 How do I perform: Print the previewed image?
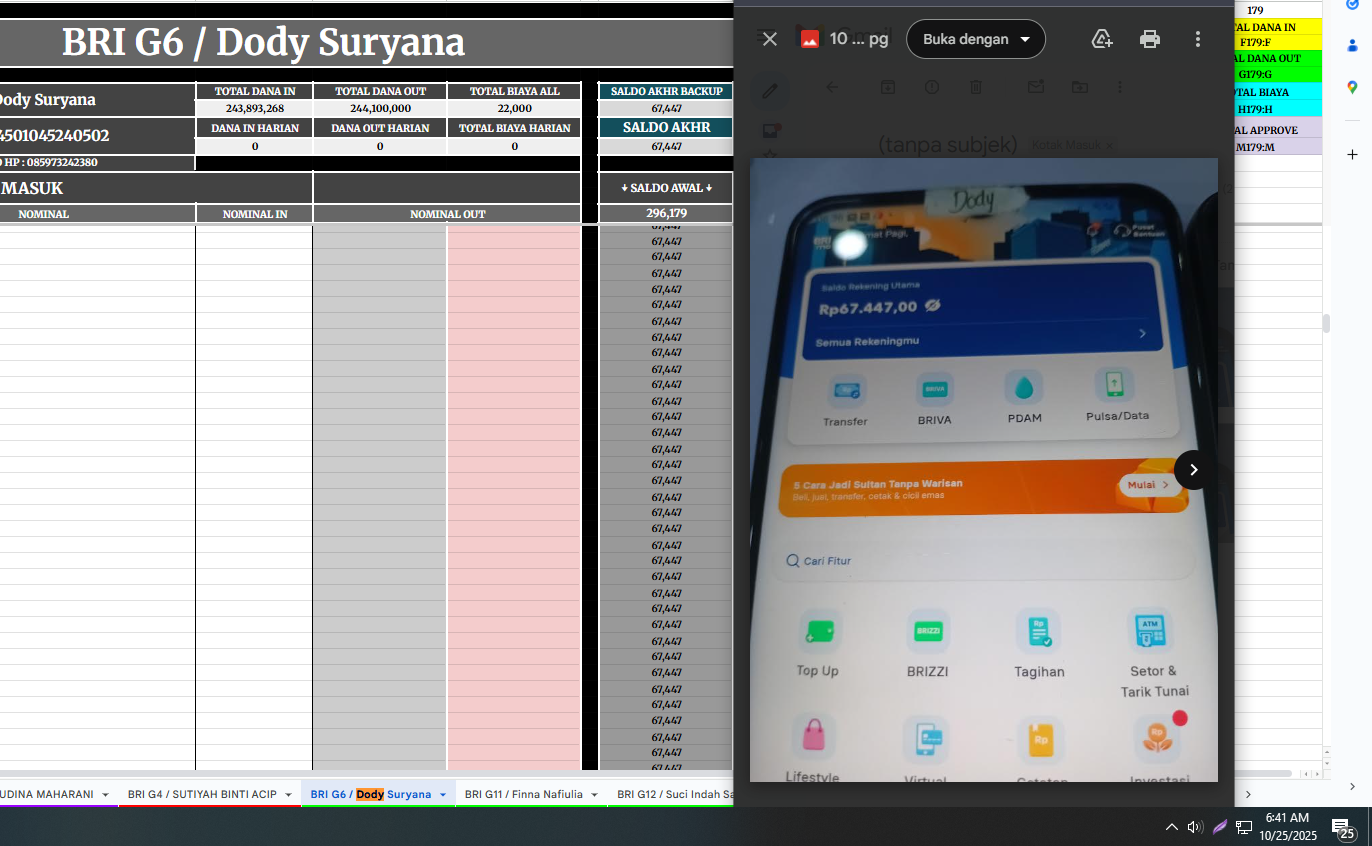pyautogui.click(x=1150, y=39)
